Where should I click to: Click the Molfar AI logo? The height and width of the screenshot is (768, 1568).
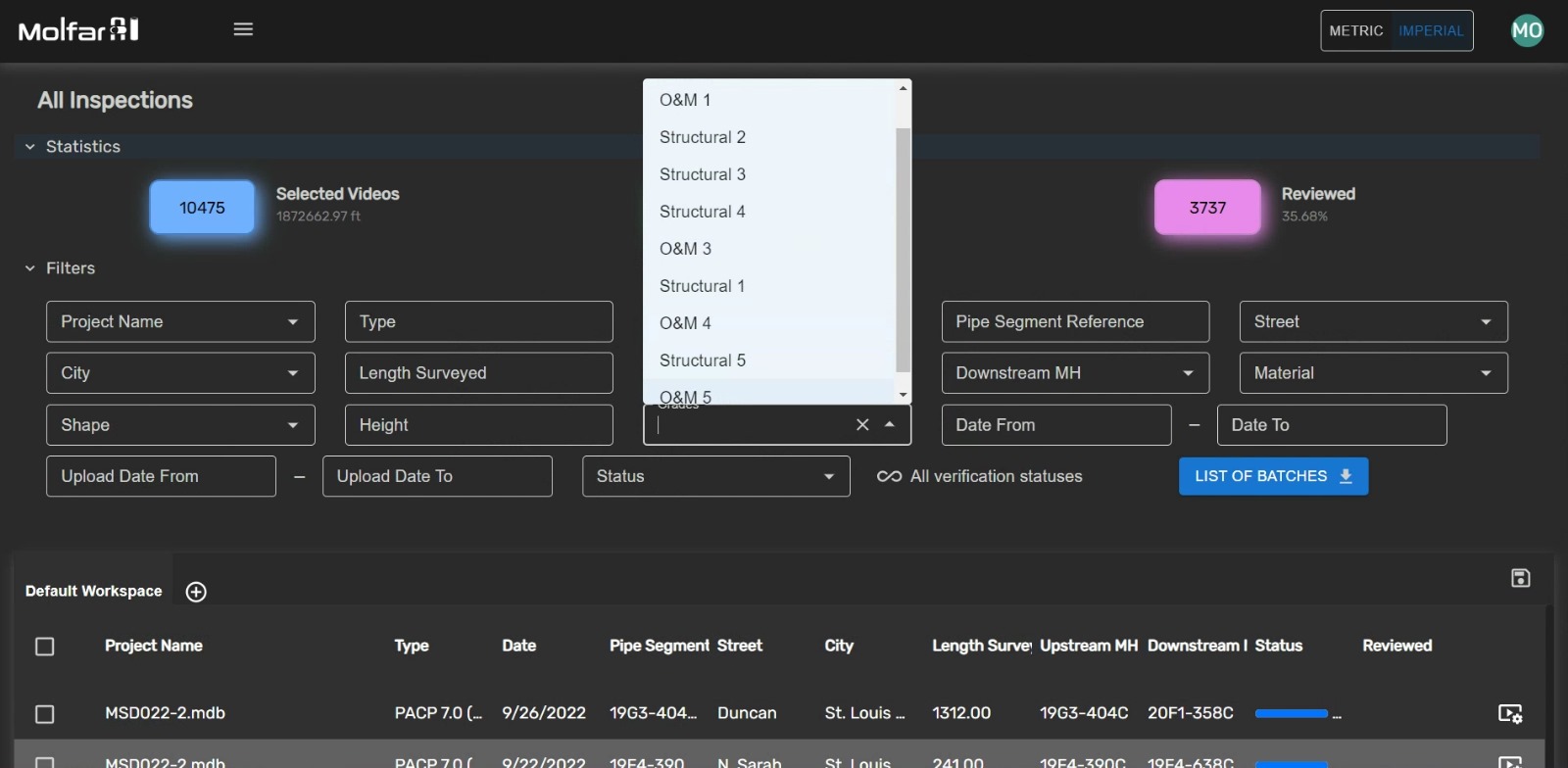point(78,30)
